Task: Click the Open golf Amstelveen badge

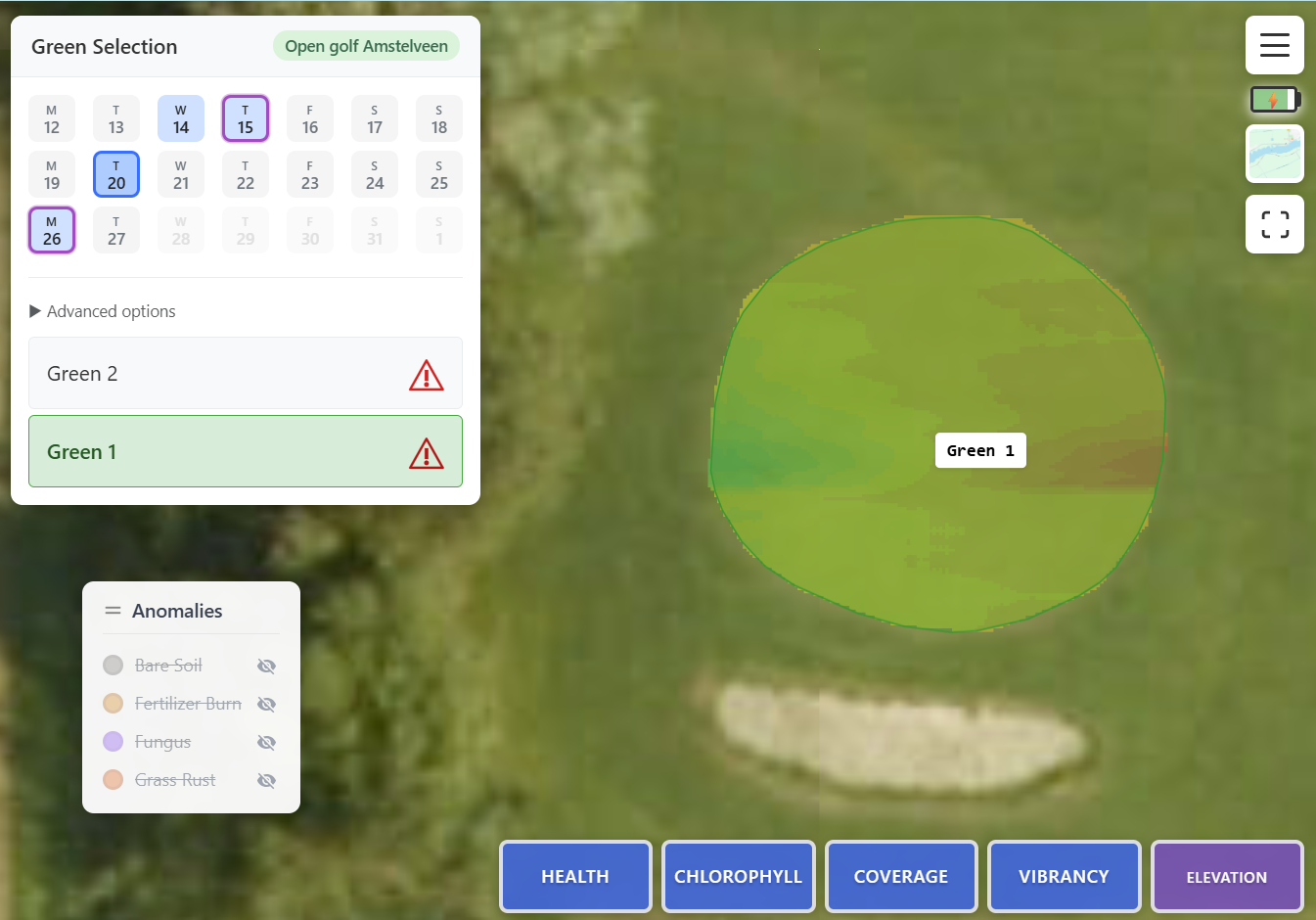Action: click(x=366, y=46)
